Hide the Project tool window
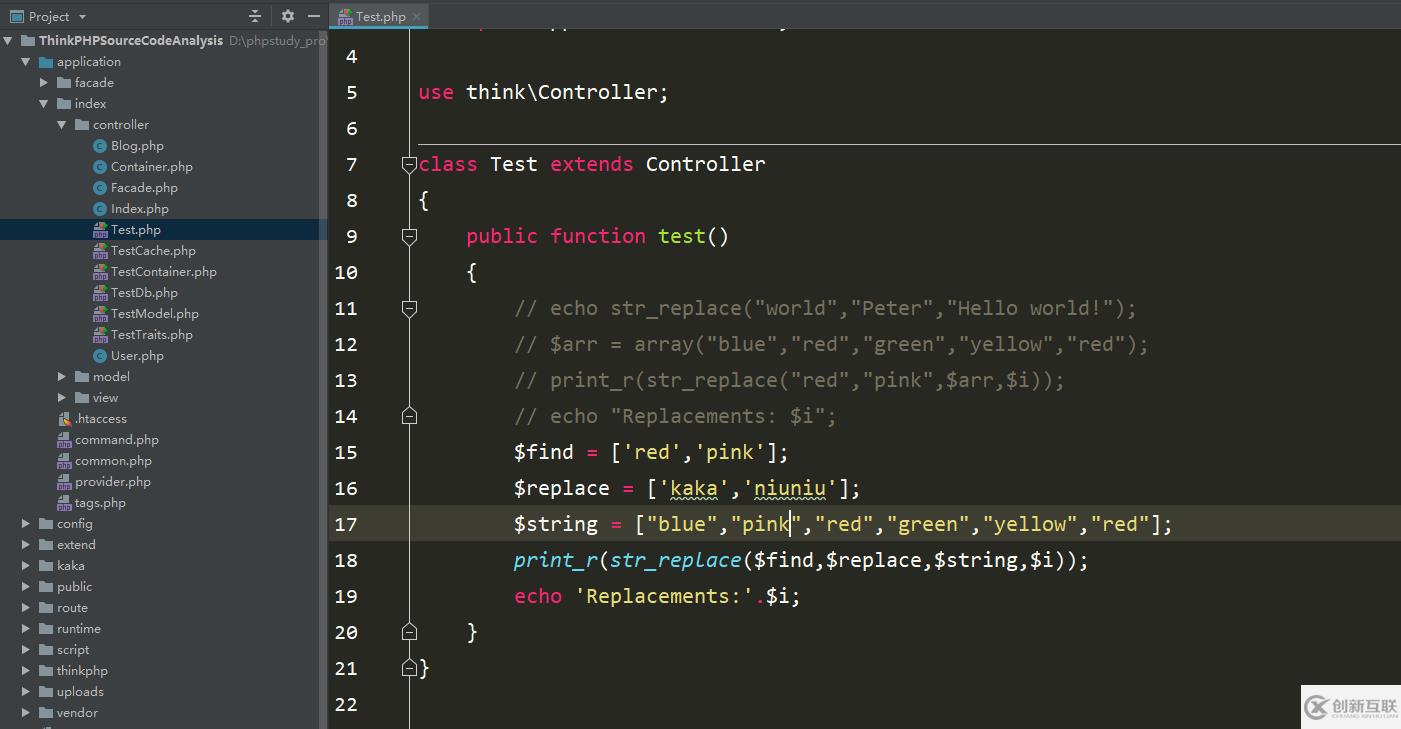 314,16
